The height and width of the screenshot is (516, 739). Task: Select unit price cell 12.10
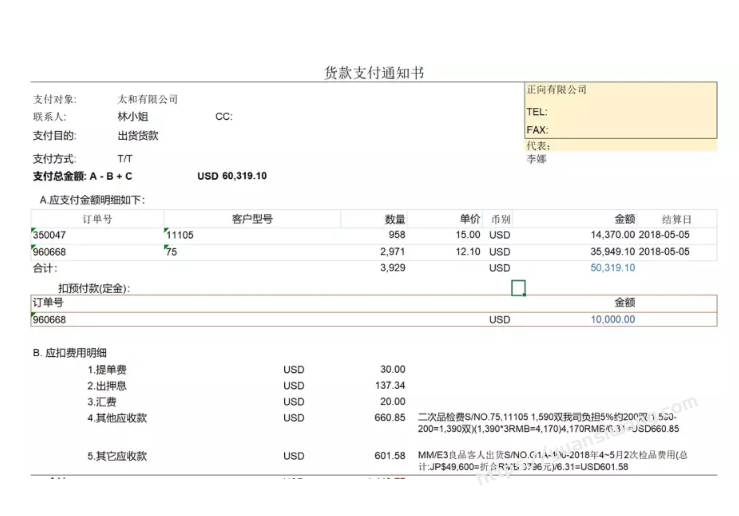(x=468, y=252)
